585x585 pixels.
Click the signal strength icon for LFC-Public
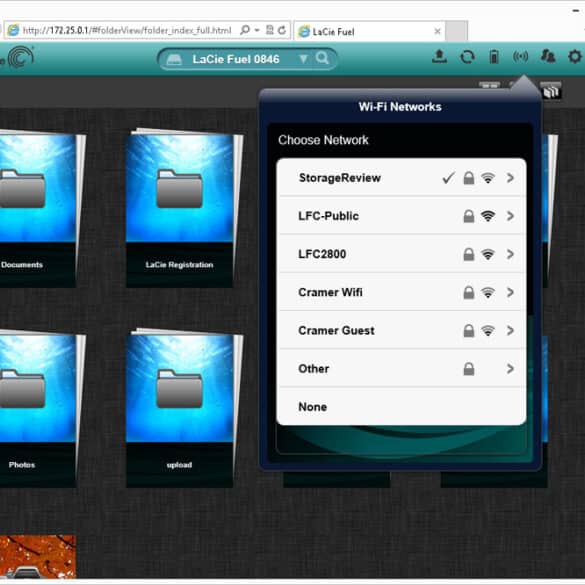[488, 216]
